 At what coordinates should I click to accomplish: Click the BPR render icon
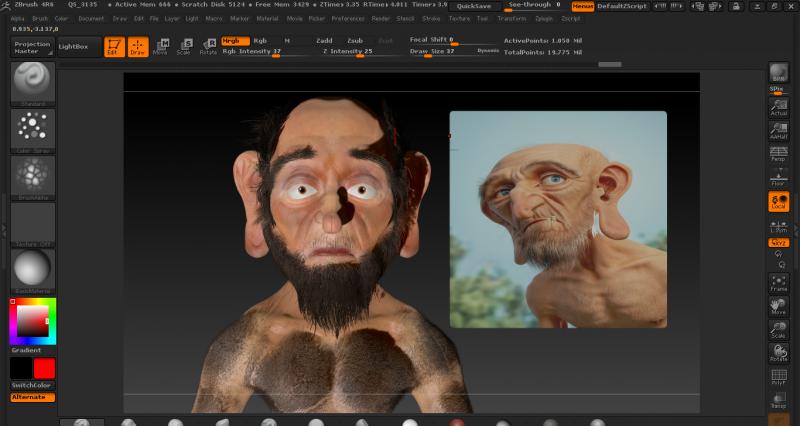[778, 72]
